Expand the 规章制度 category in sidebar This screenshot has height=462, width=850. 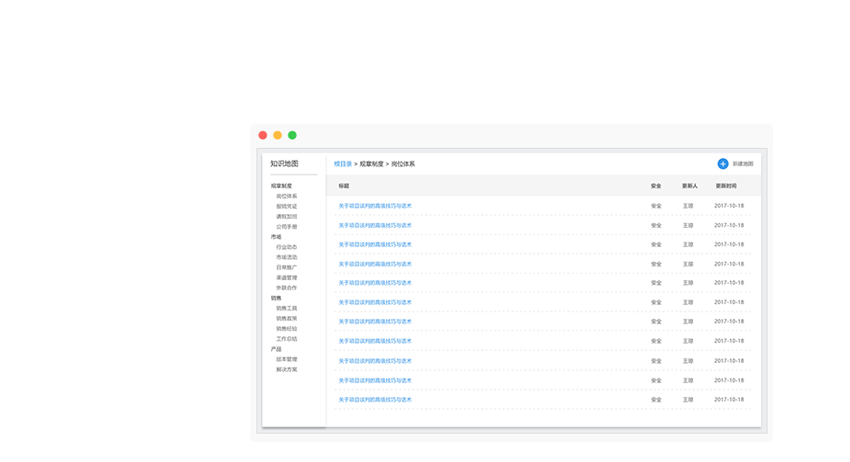281,186
